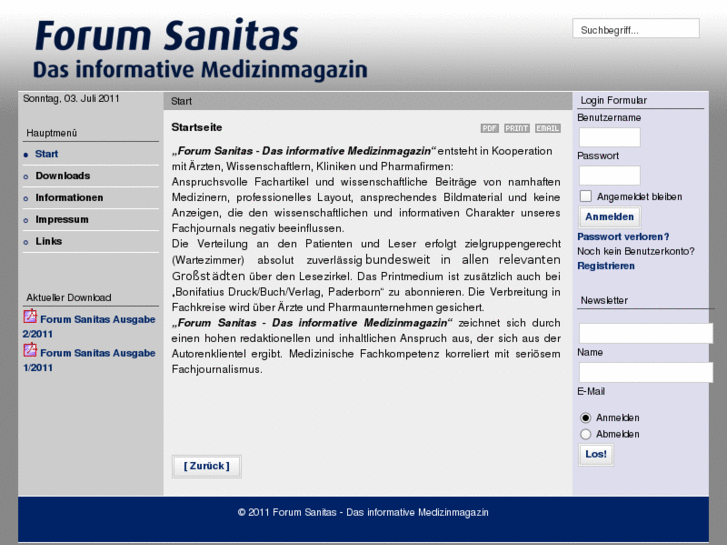Open the Downloads menu item

click(63, 176)
